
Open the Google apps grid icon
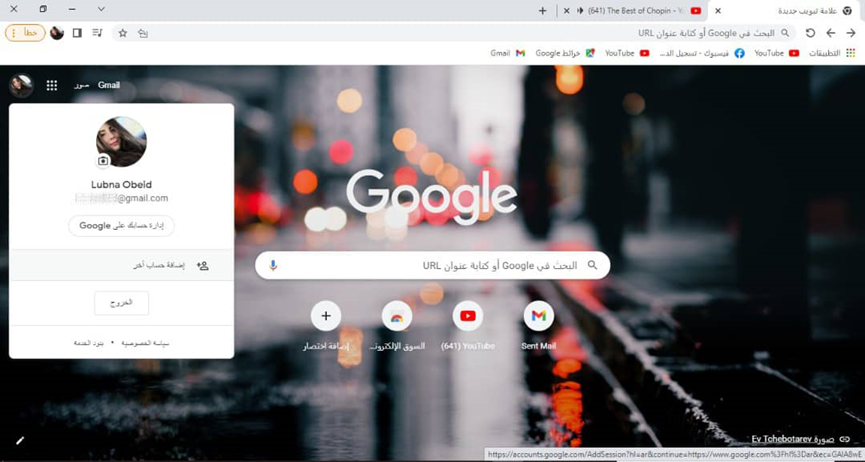point(52,85)
